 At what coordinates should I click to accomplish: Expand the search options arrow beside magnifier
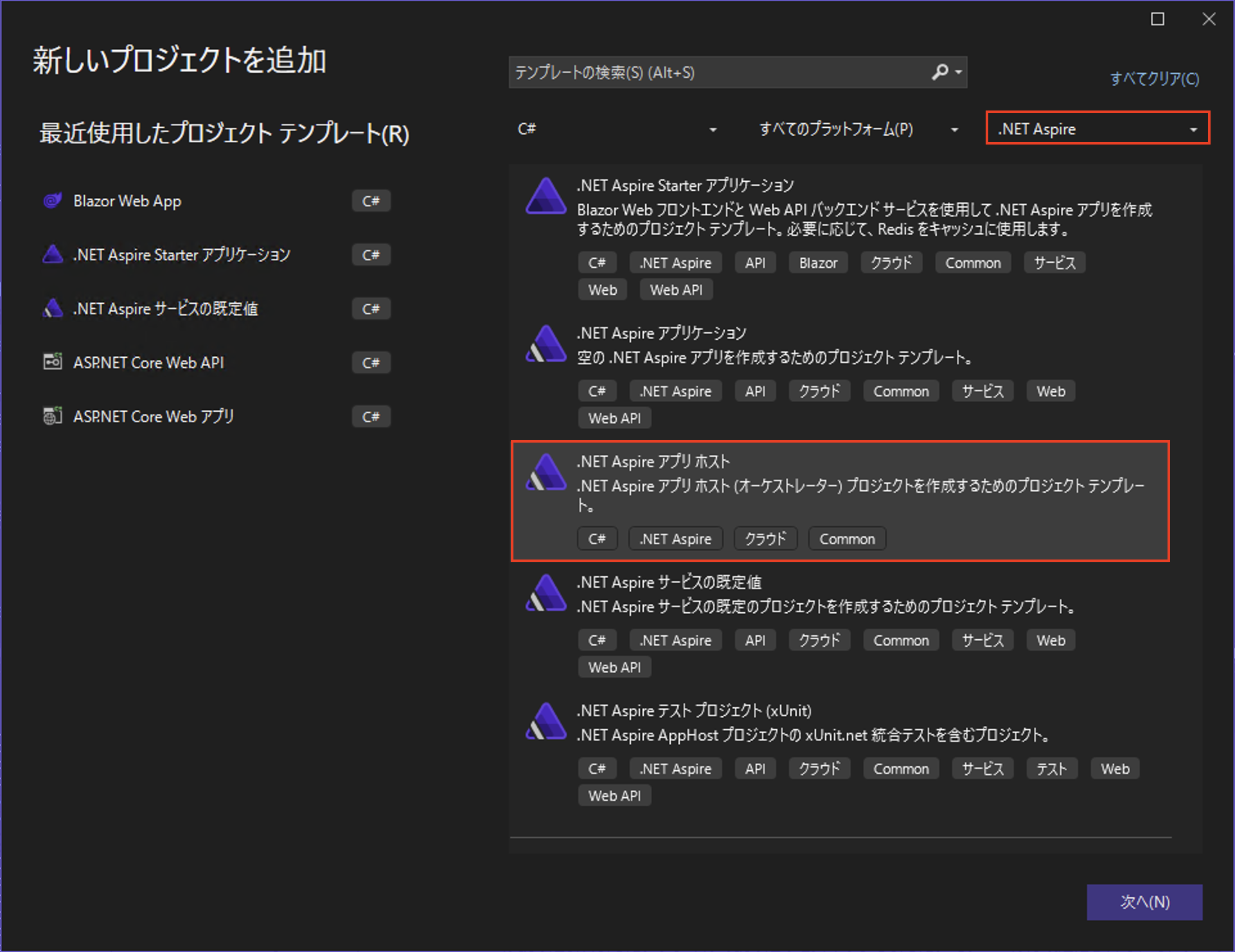[x=957, y=72]
